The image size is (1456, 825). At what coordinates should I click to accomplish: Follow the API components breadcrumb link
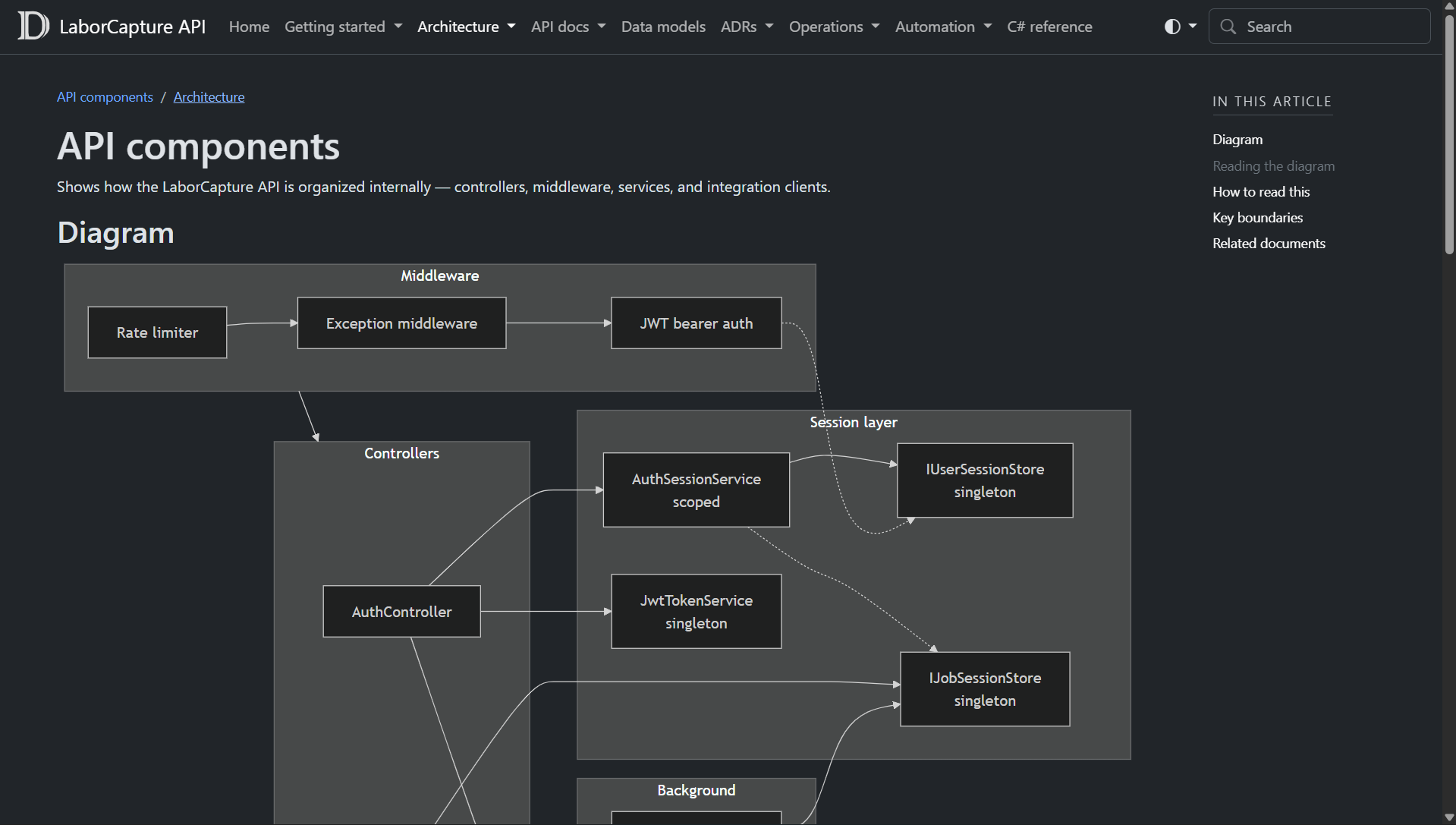105,97
